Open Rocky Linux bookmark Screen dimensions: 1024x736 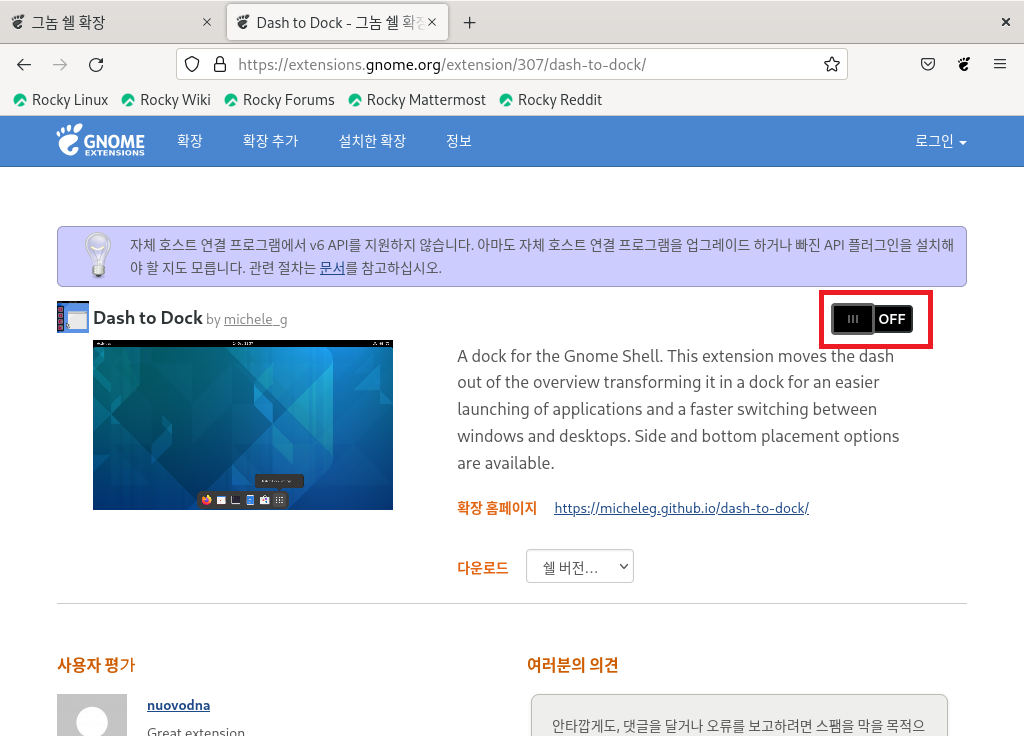click(61, 100)
